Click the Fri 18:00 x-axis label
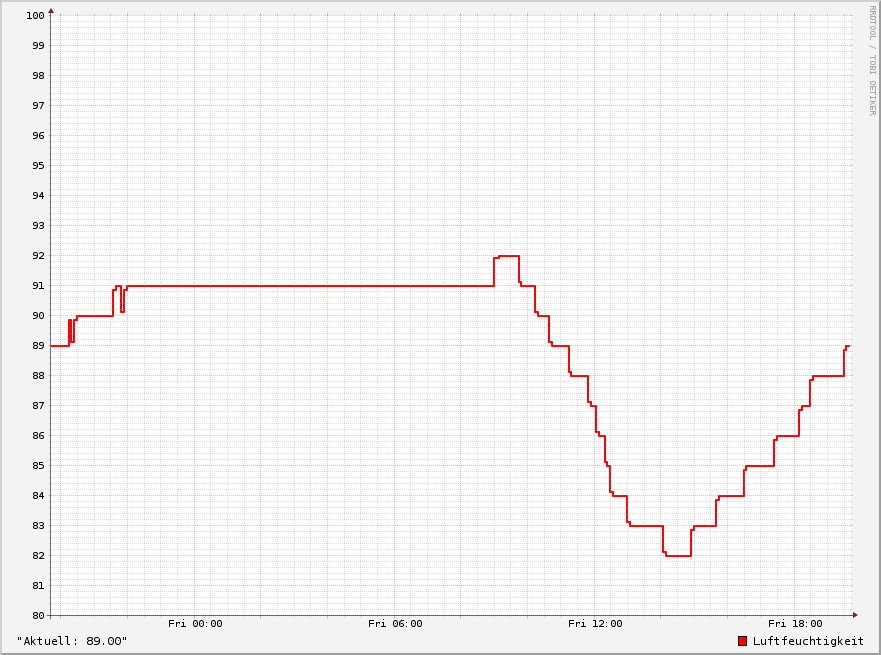881x655 pixels. click(795, 624)
